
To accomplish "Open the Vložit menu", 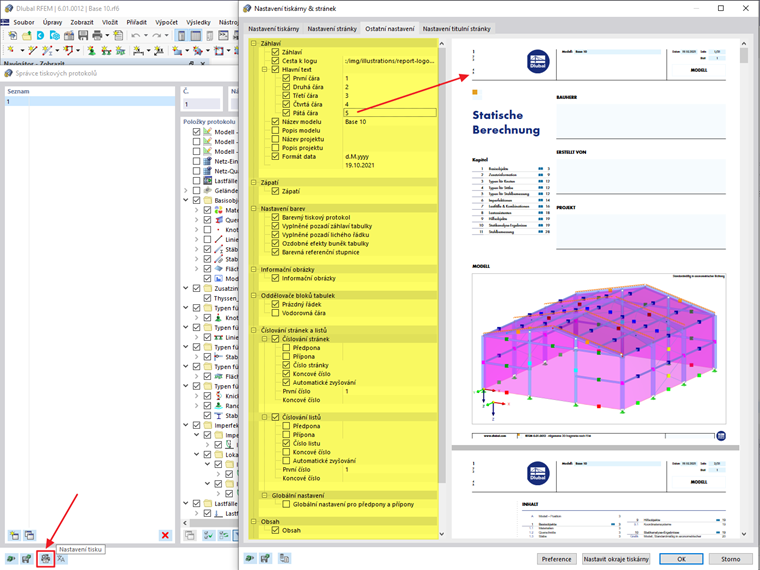I will click(x=110, y=22).
